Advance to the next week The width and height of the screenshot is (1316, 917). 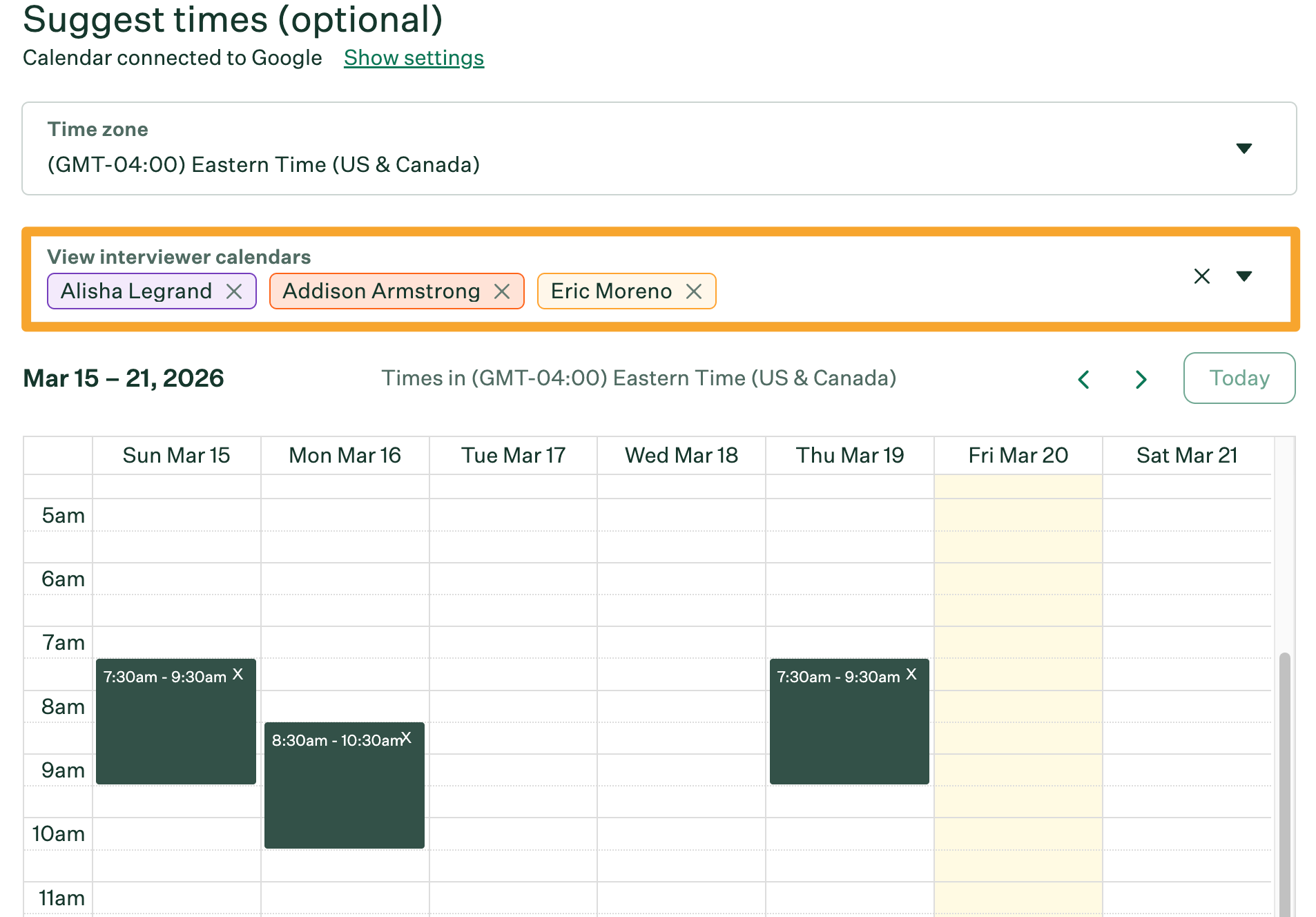(1140, 378)
